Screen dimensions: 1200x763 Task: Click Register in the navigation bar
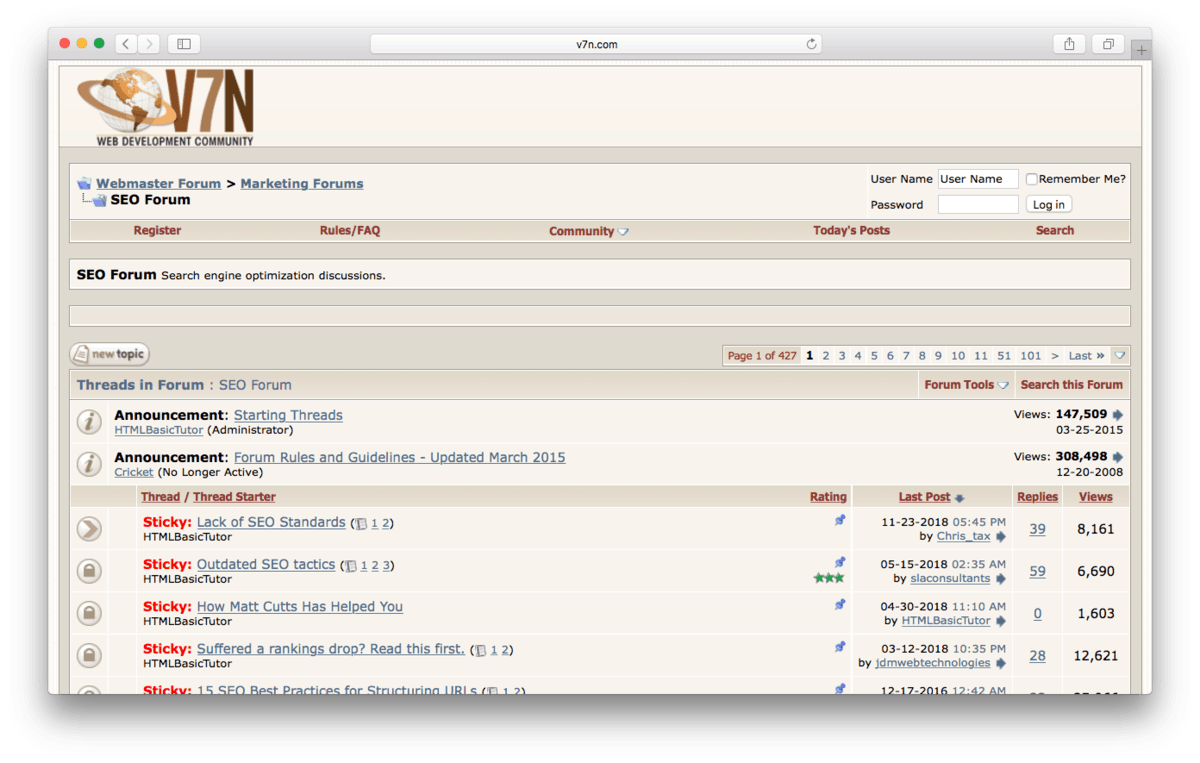click(157, 231)
